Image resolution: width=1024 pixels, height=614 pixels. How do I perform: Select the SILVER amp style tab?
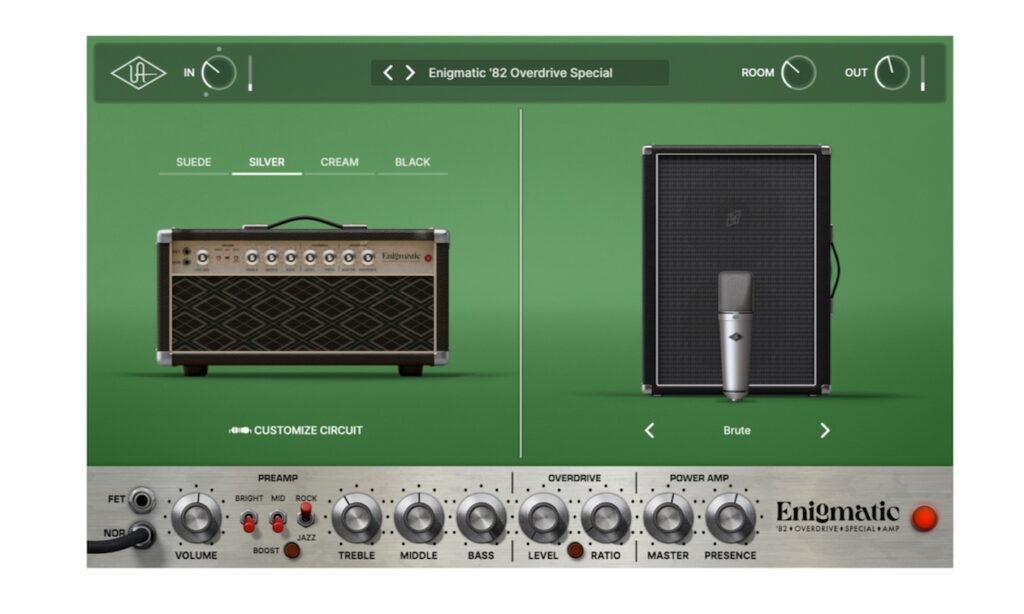tap(266, 163)
